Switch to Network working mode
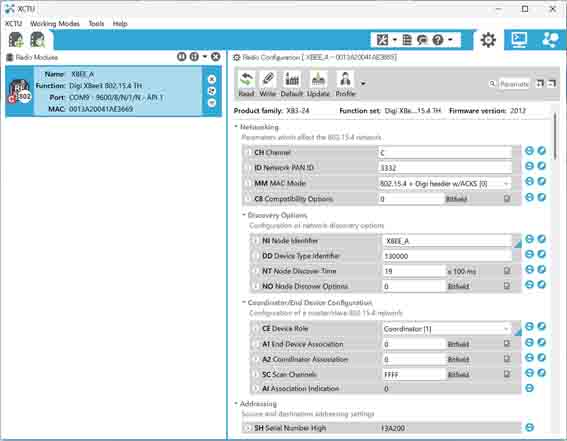 pos(551,40)
